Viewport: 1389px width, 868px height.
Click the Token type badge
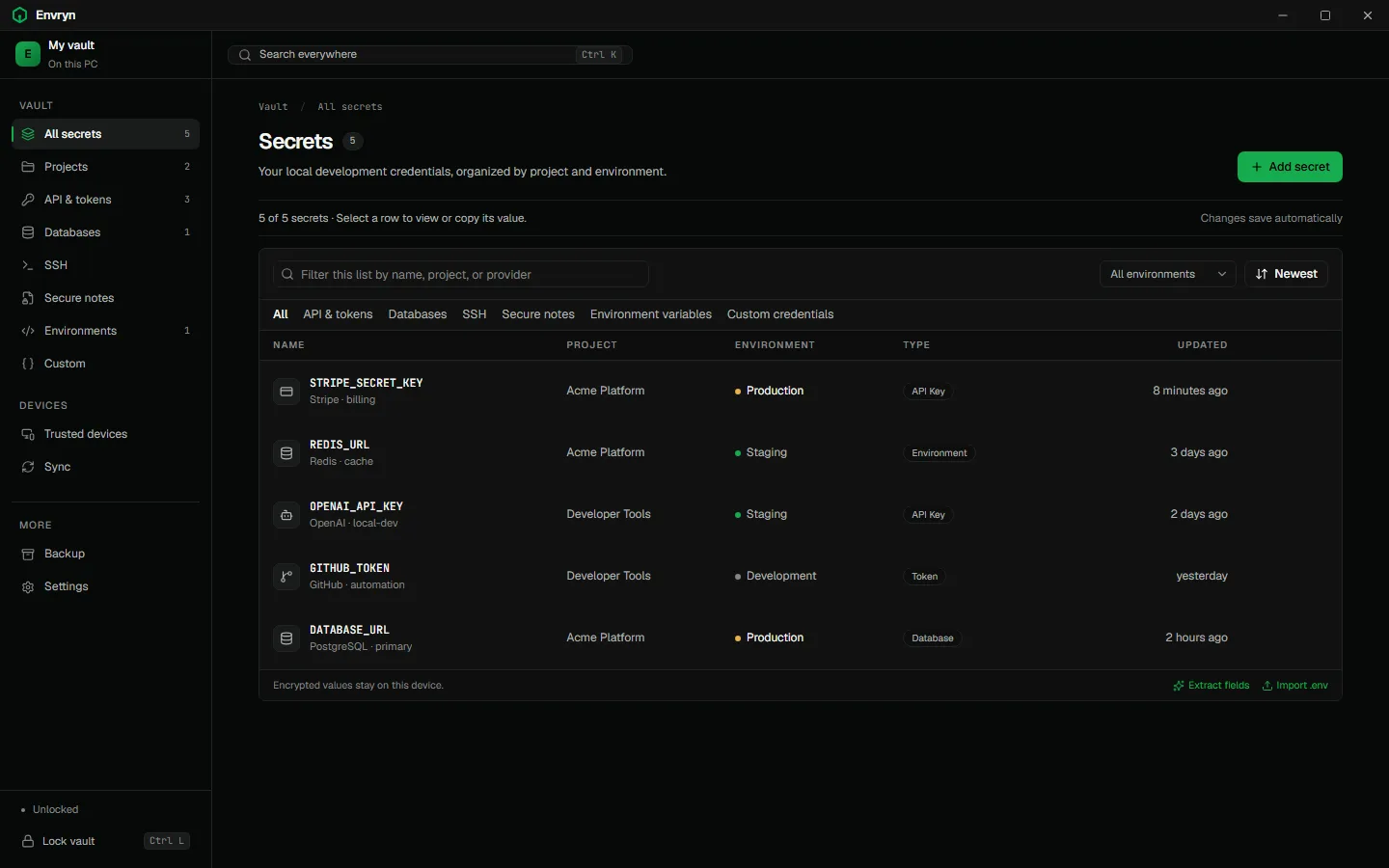[x=925, y=577]
